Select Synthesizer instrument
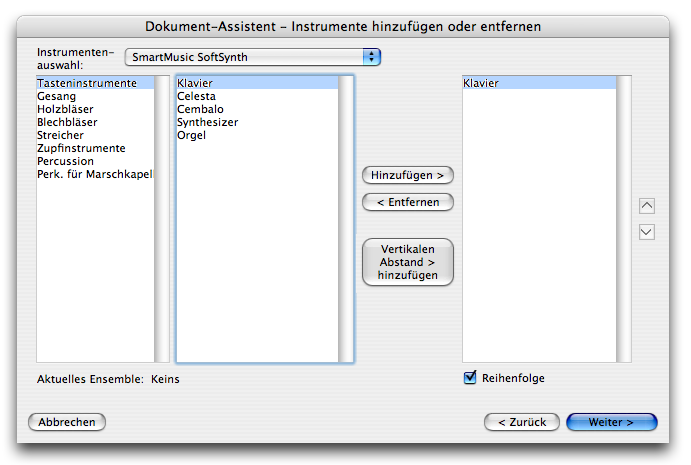Viewport: 691px width, 465px height. 208,122
